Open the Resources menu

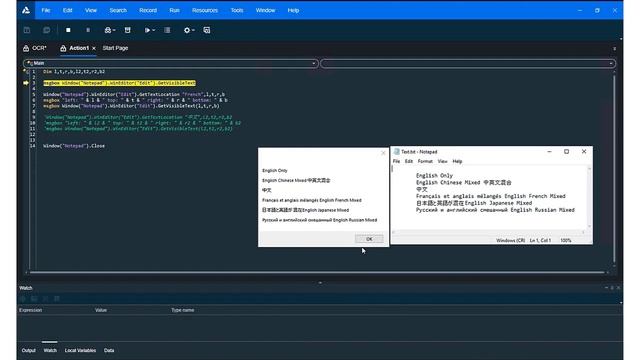click(x=205, y=10)
